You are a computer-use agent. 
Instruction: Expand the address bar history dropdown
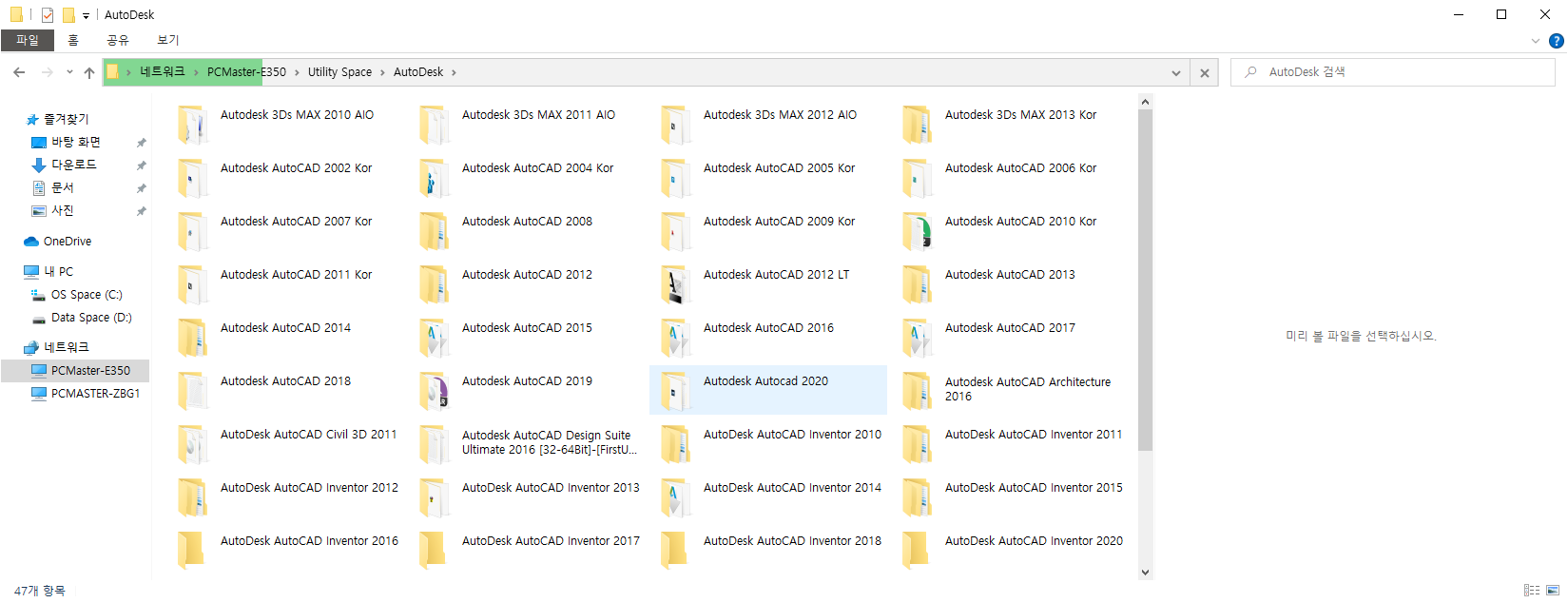(x=1176, y=72)
